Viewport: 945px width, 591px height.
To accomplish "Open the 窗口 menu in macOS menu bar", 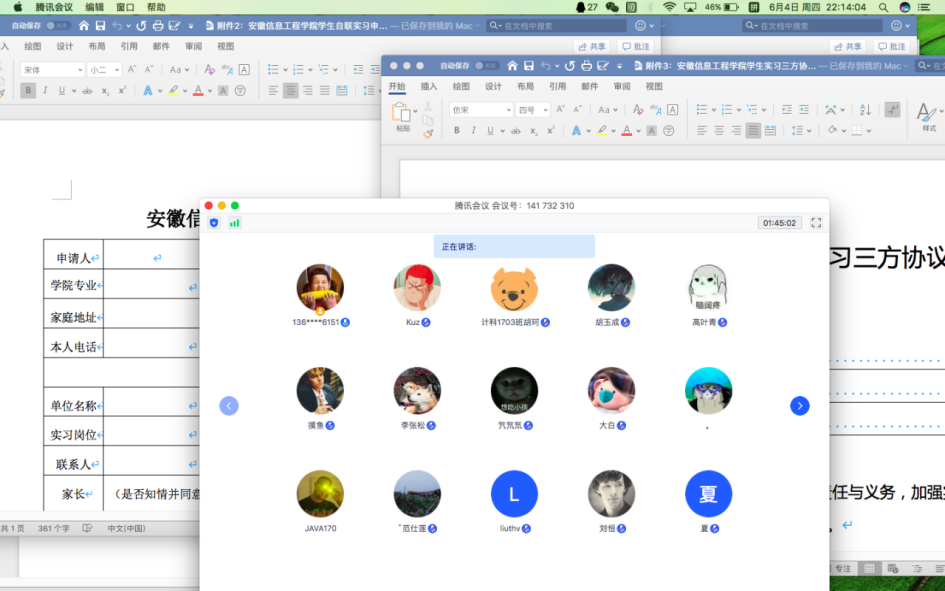I will [125, 7].
